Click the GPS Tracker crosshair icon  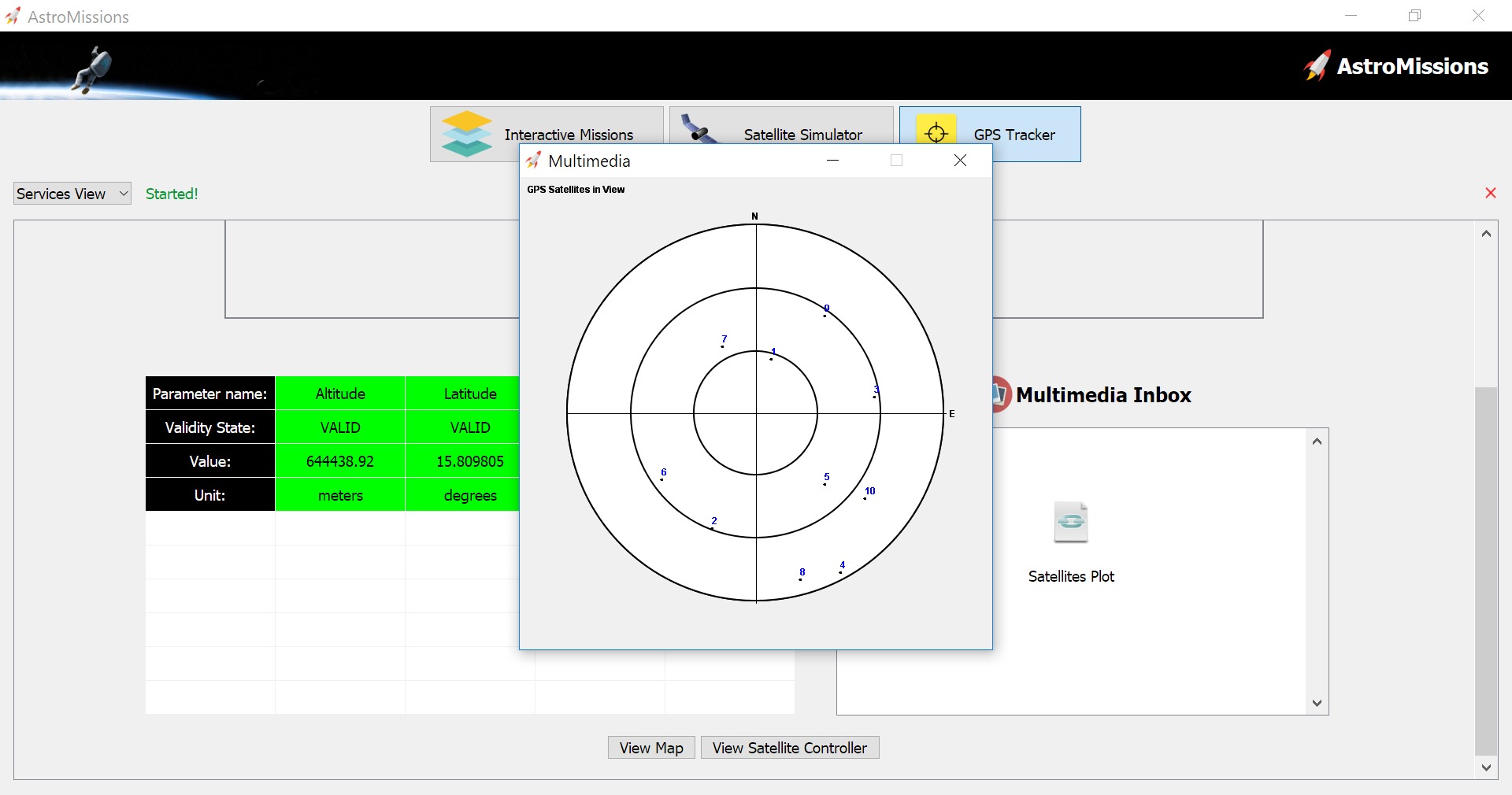tap(936, 131)
